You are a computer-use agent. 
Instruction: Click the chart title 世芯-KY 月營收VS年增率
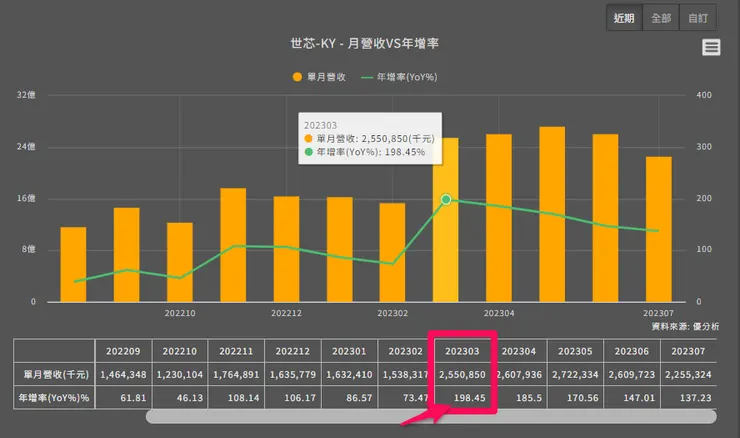(x=365, y=43)
